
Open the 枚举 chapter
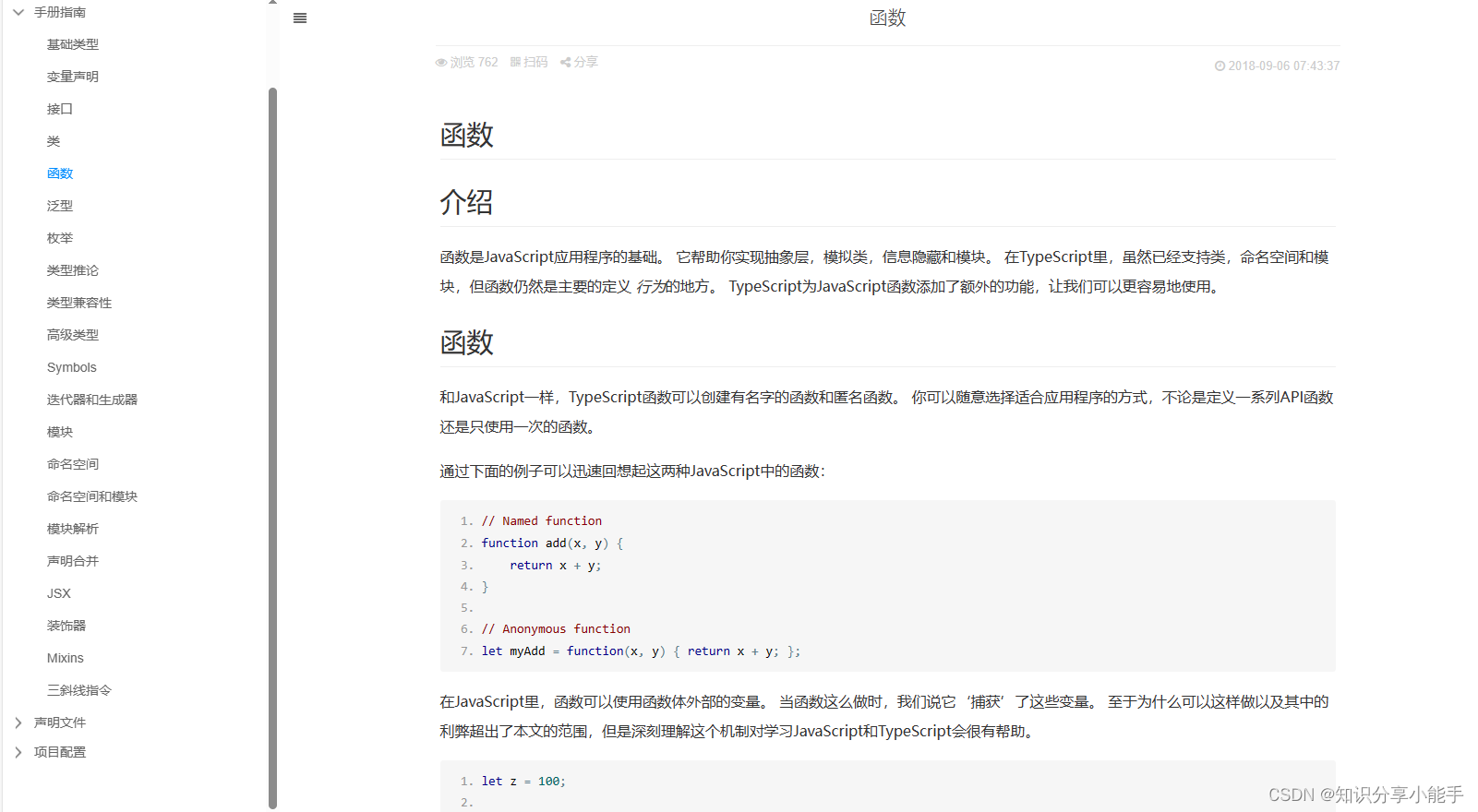pos(60,238)
